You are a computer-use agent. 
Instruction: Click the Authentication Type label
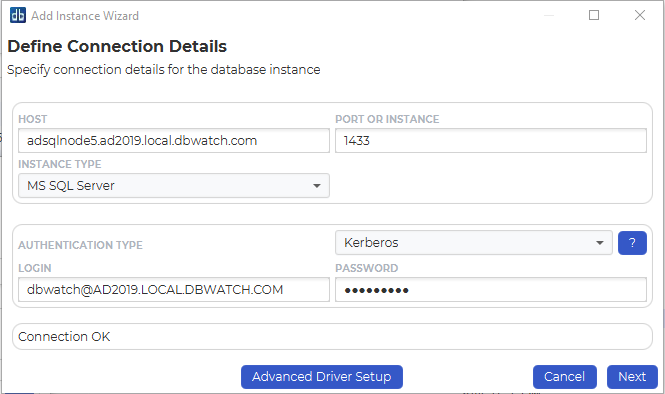pyautogui.click(x=81, y=245)
